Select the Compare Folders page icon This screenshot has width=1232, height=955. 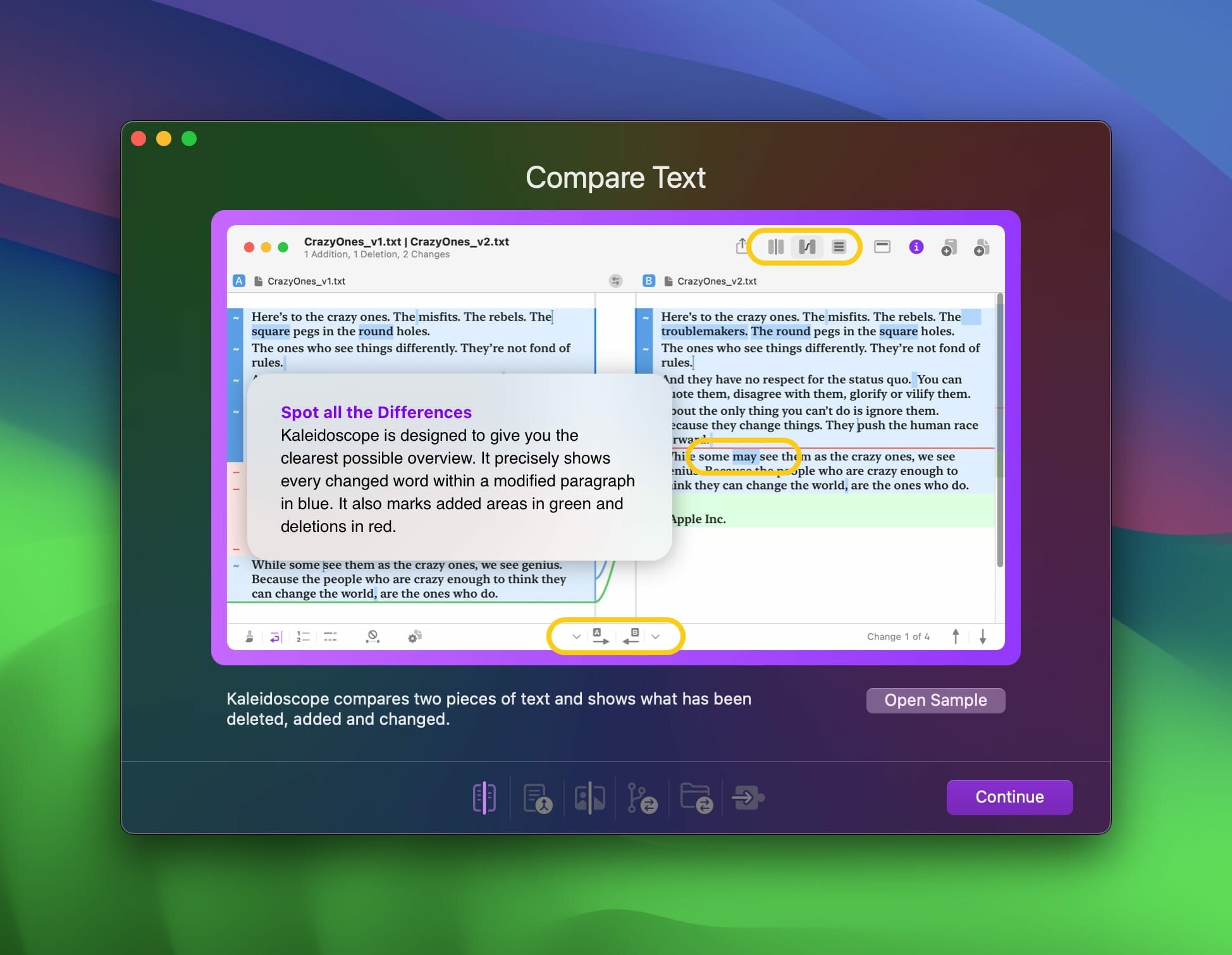click(x=696, y=798)
